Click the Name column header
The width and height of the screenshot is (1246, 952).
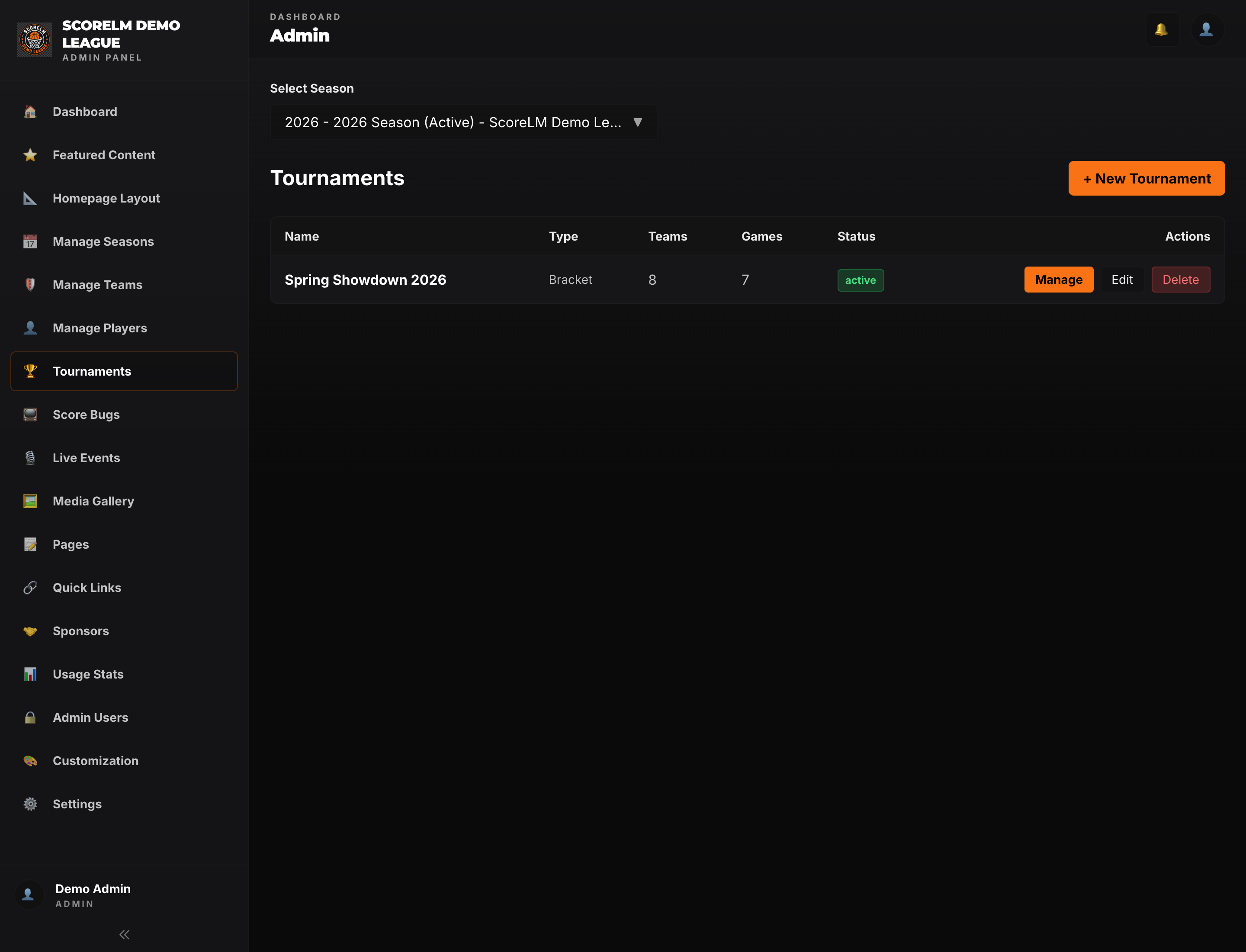click(302, 236)
